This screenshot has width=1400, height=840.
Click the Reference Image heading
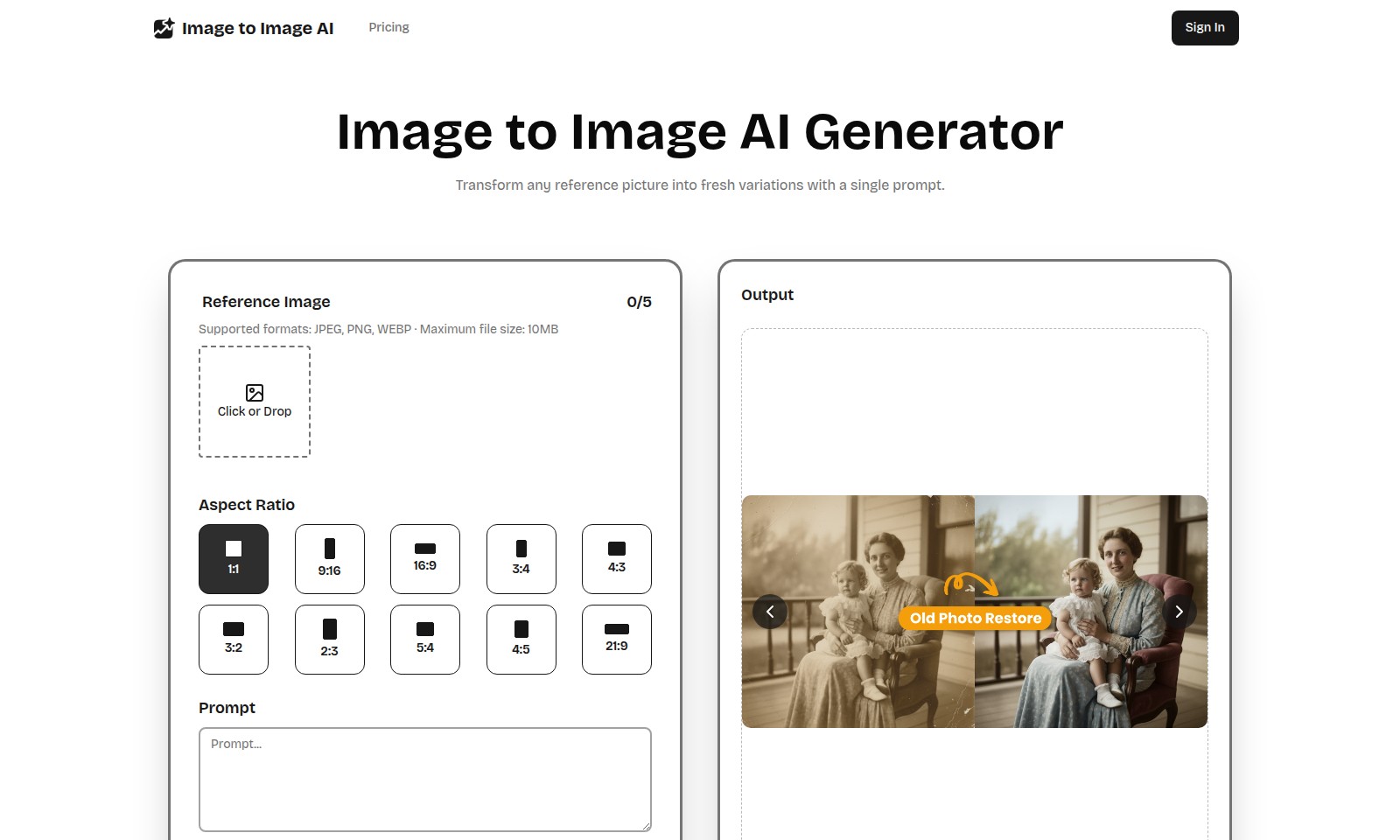[x=266, y=302]
